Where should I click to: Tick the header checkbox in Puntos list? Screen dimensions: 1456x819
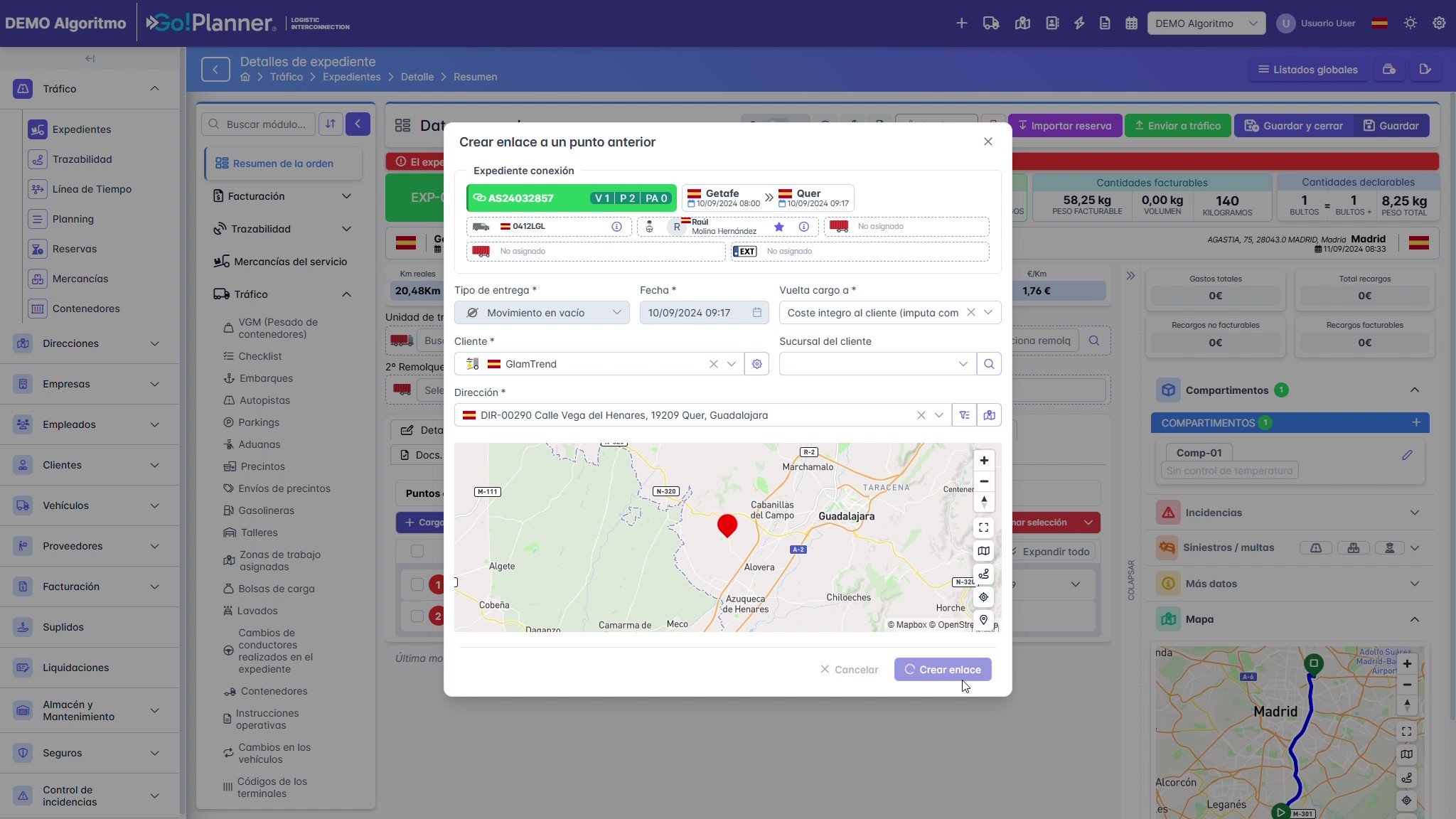[x=417, y=551]
